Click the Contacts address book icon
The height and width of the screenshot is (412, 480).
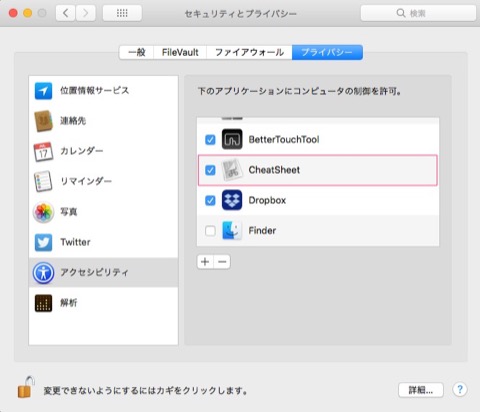click(43, 121)
